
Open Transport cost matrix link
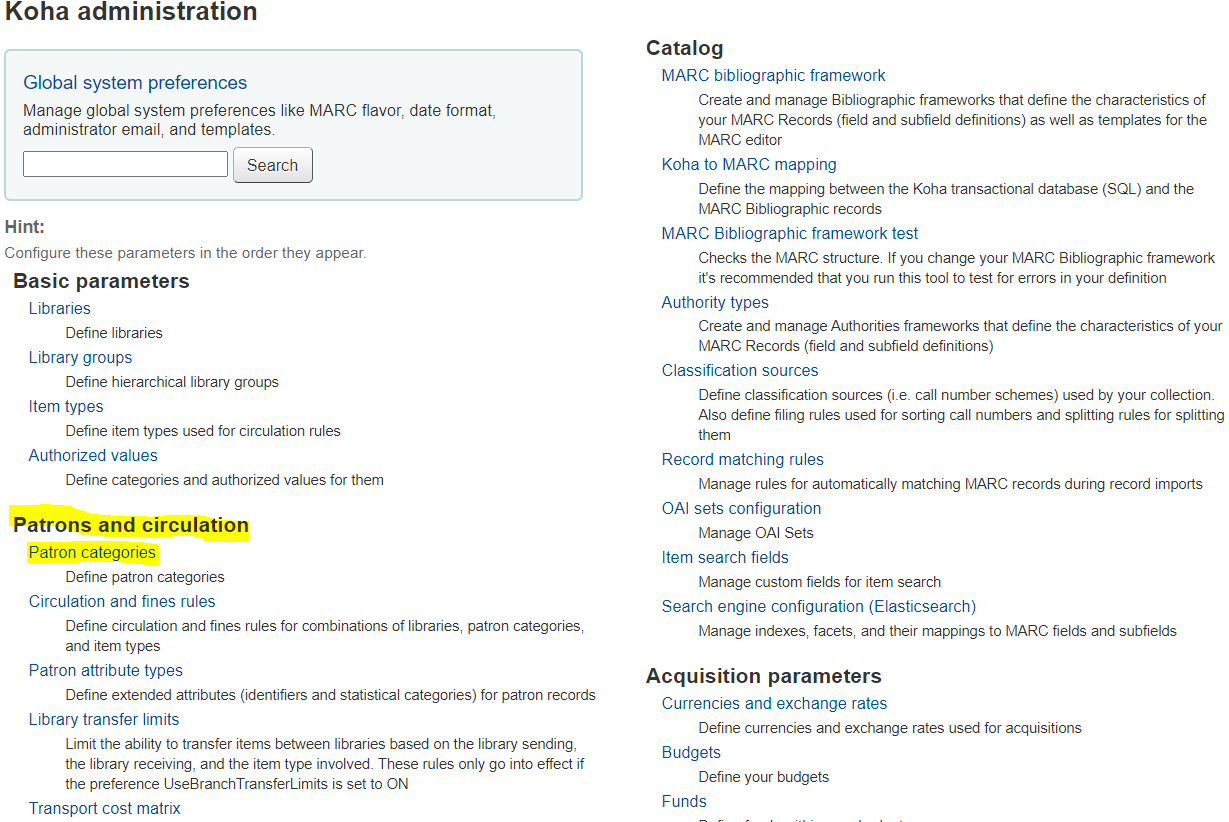coord(105,808)
